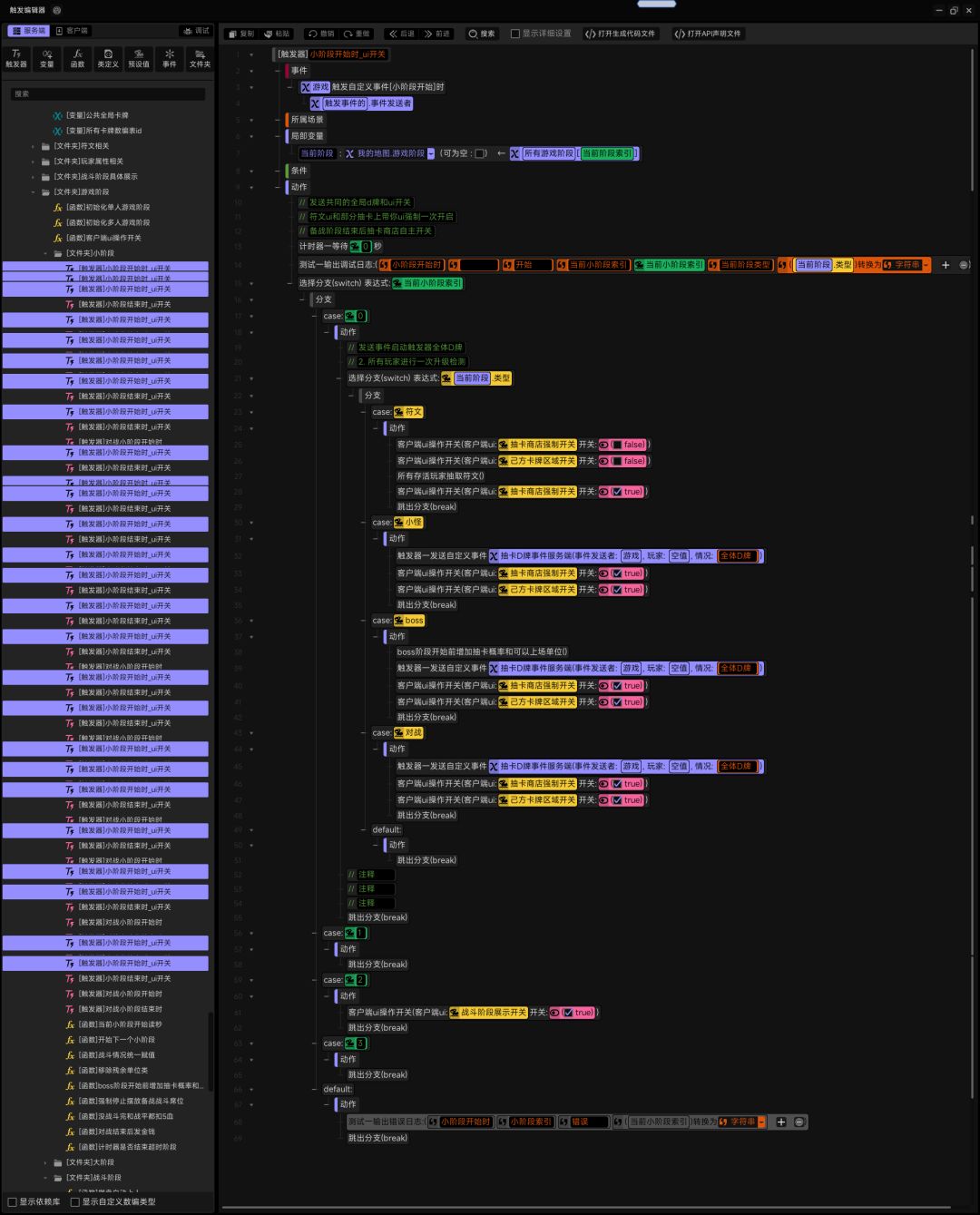Add parameter with plus on 输出调试日志 row
This screenshot has height=1215, width=980.
[946, 265]
